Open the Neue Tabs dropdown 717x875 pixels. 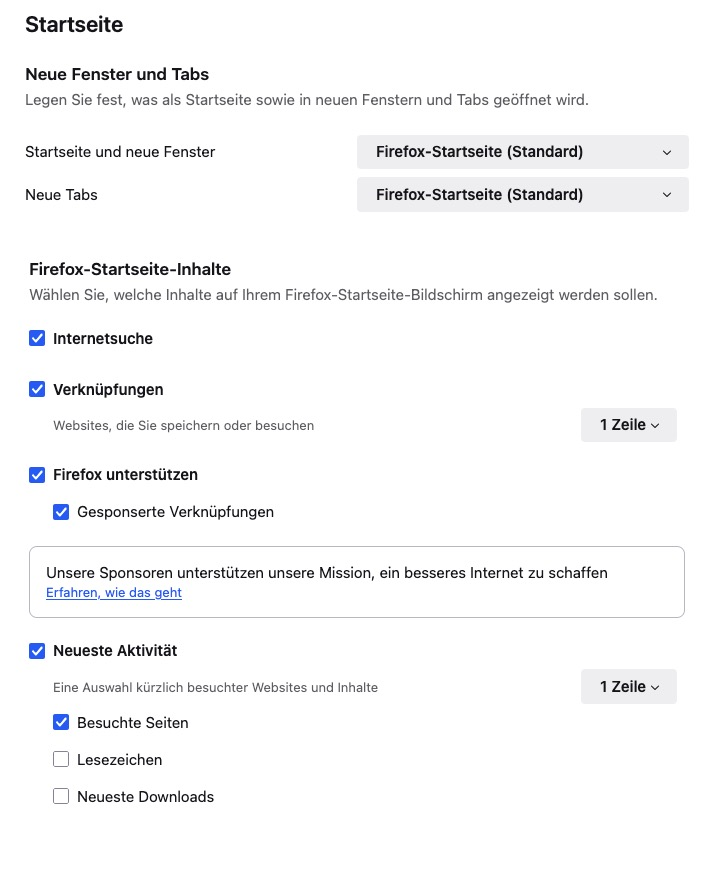click(x=522, y=195)
